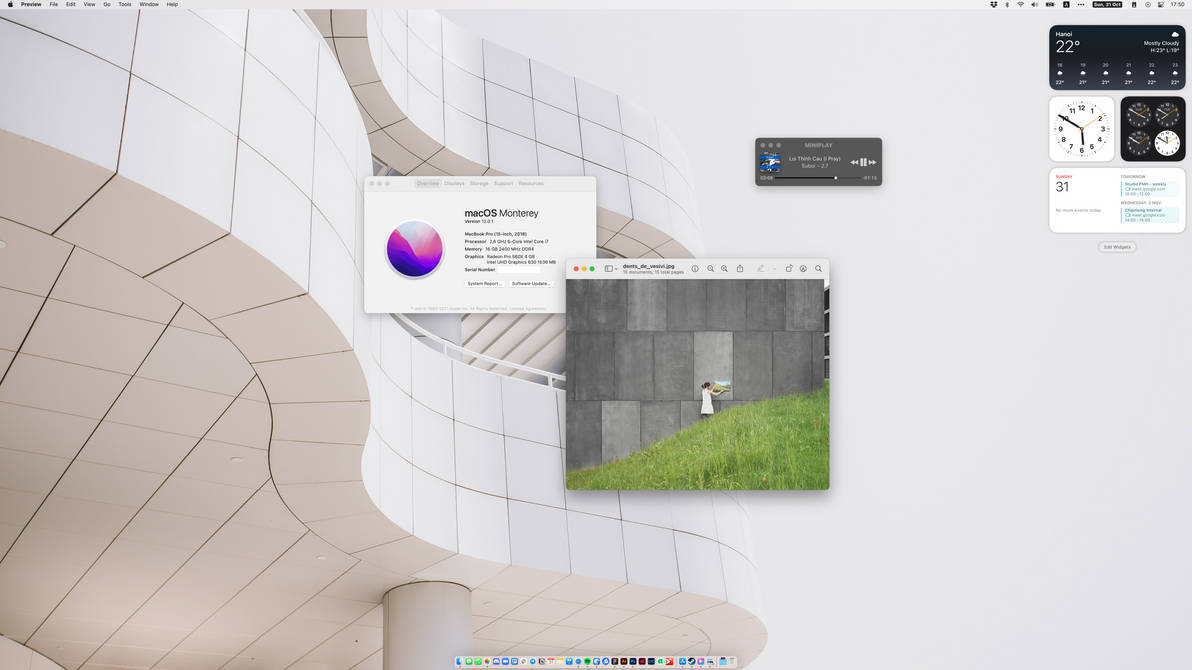This screenshot has height=670, width=1192.
Task: Open the Studio PMH weekly calendar event
Action: point(1149,189)
